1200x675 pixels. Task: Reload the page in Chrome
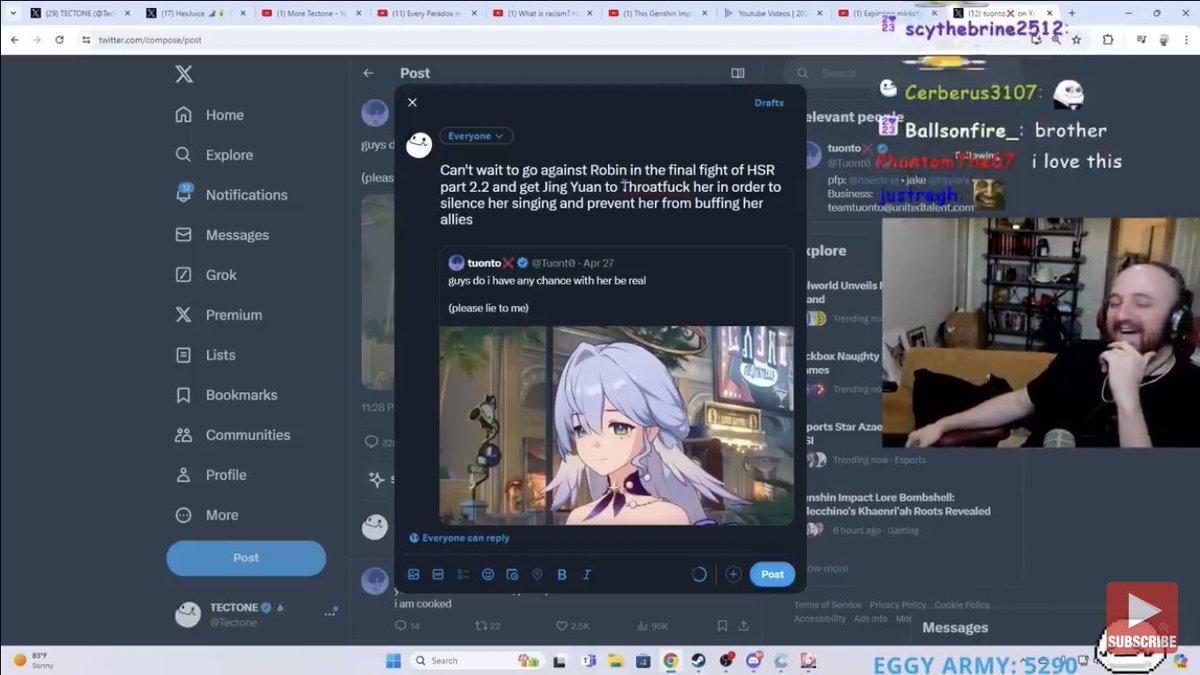click(59, 40)
